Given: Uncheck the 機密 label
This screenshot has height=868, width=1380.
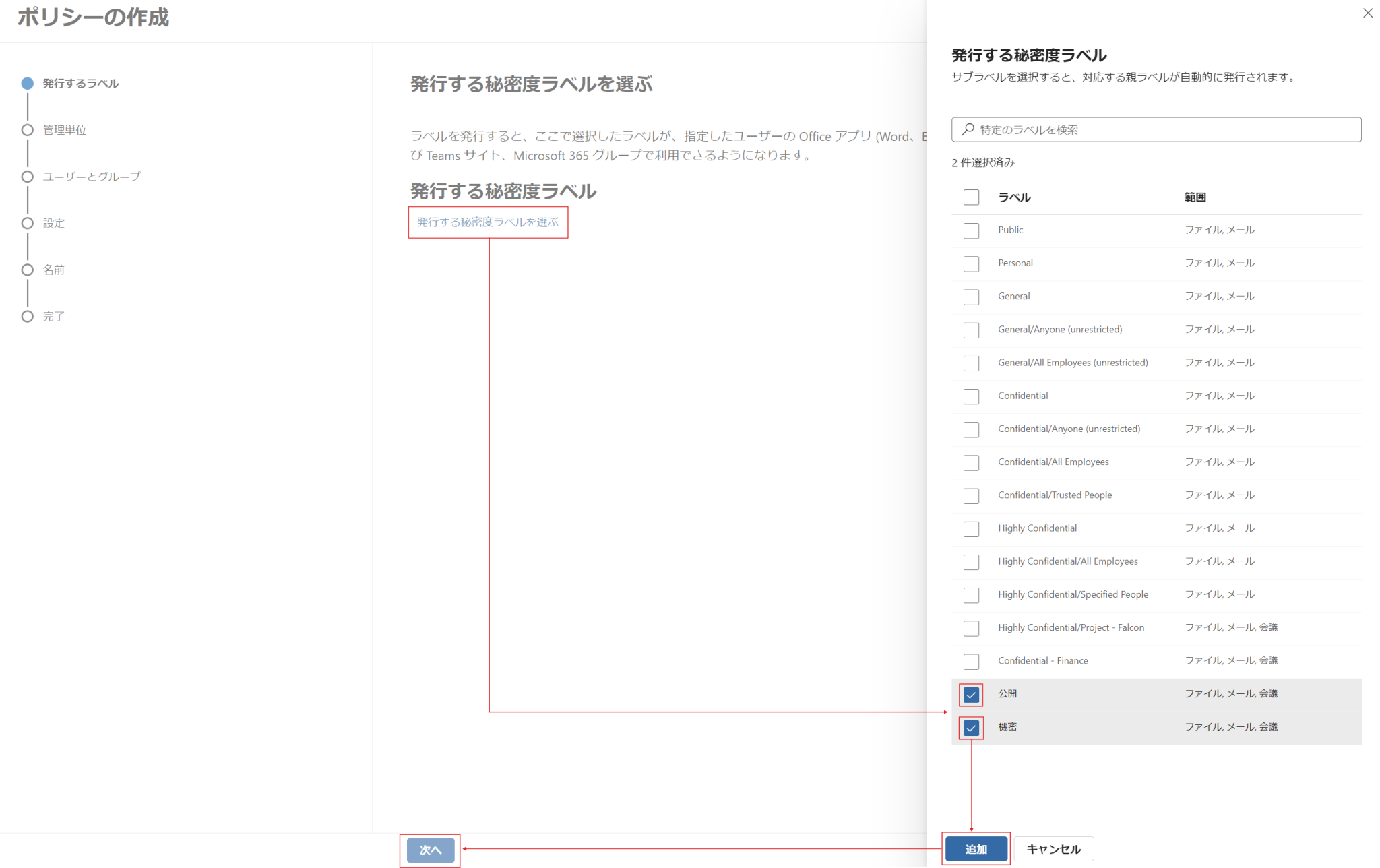Looking at the screenshot, I should point(971,728).
